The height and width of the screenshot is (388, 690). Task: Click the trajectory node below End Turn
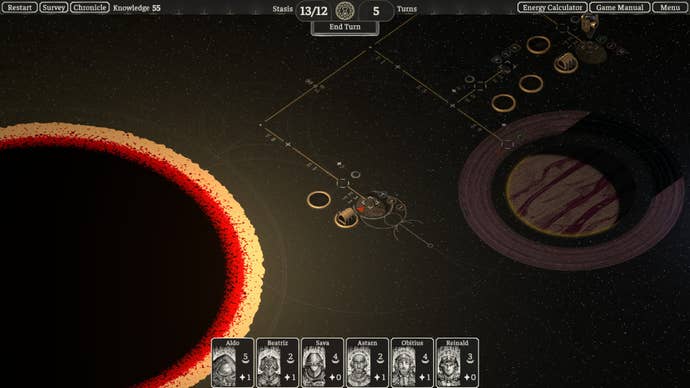click(370, 47)
